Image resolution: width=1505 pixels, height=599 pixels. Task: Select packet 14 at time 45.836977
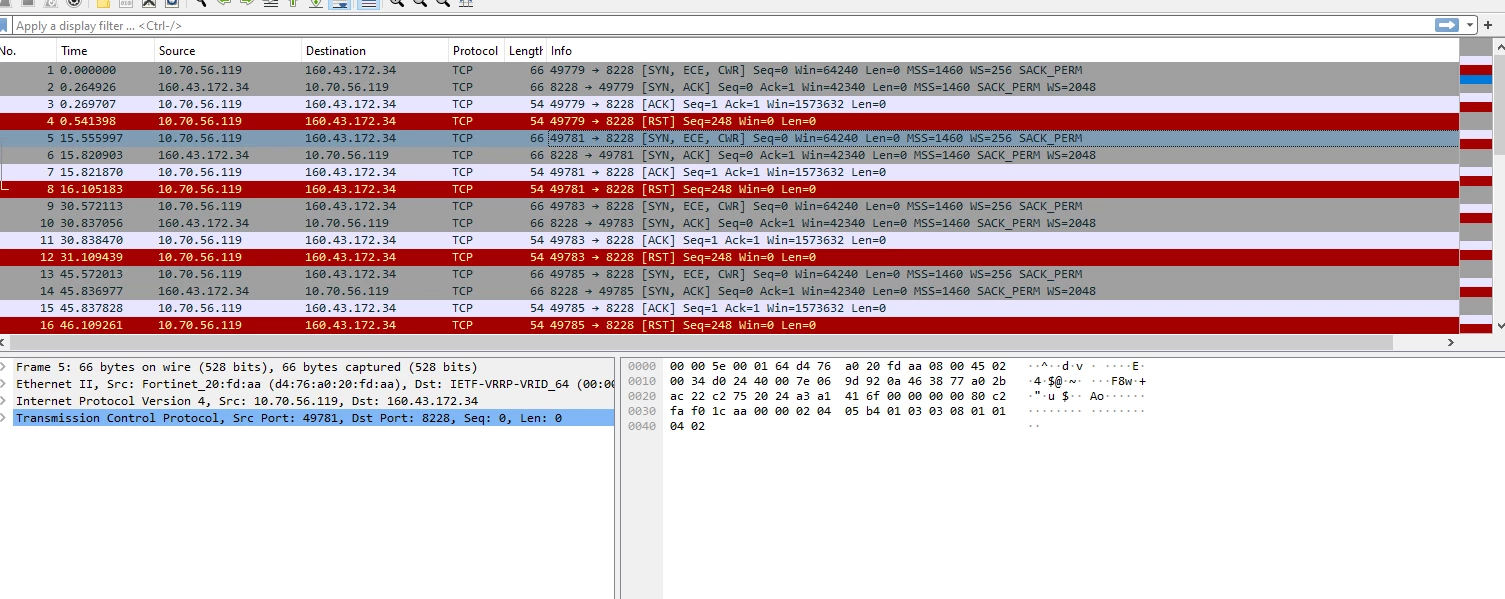(729, 291)
